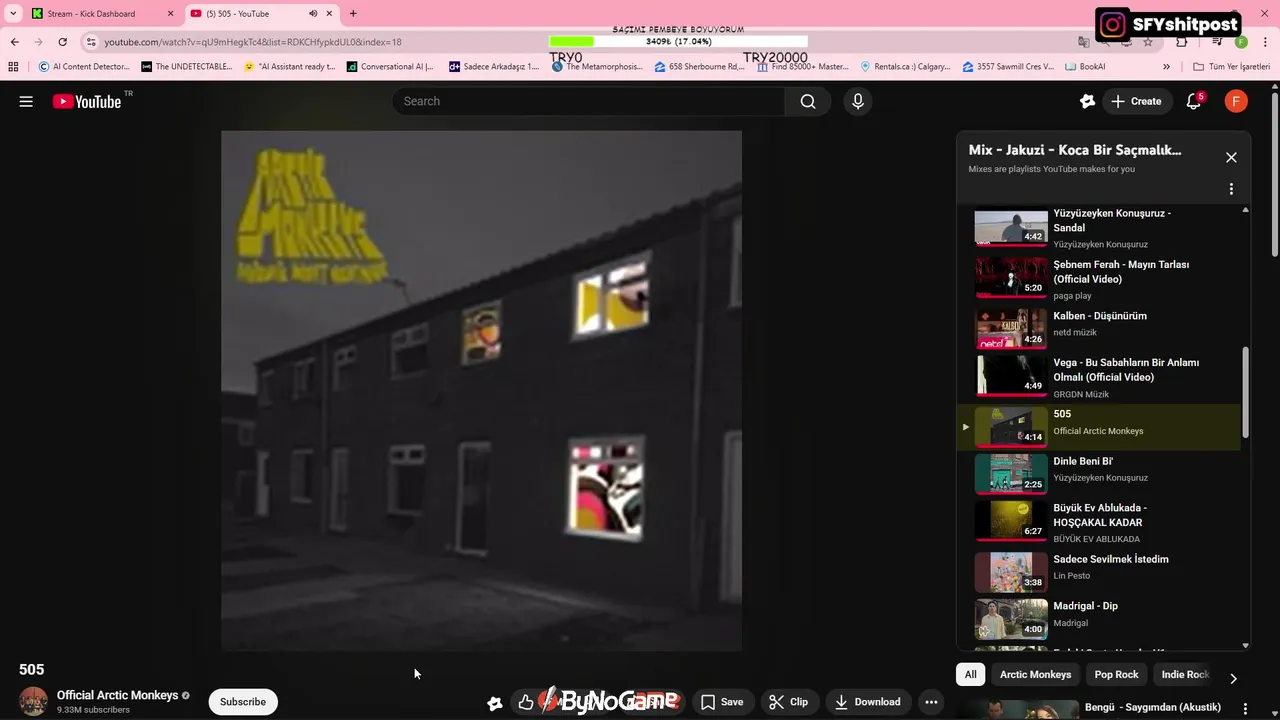The image size is (1280, 720).
Task: Open tab search dropdown arrow
Action: [x=13, y=14]
